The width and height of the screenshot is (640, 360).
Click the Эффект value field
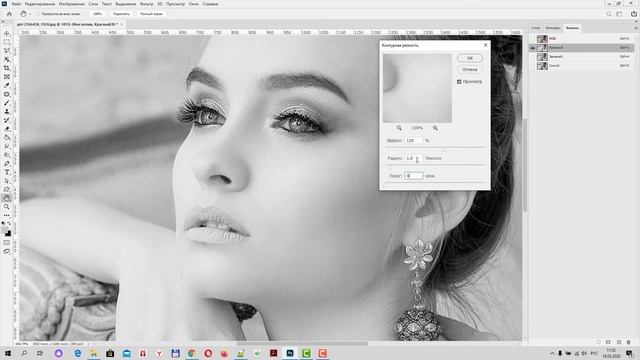tap(413, 140)
